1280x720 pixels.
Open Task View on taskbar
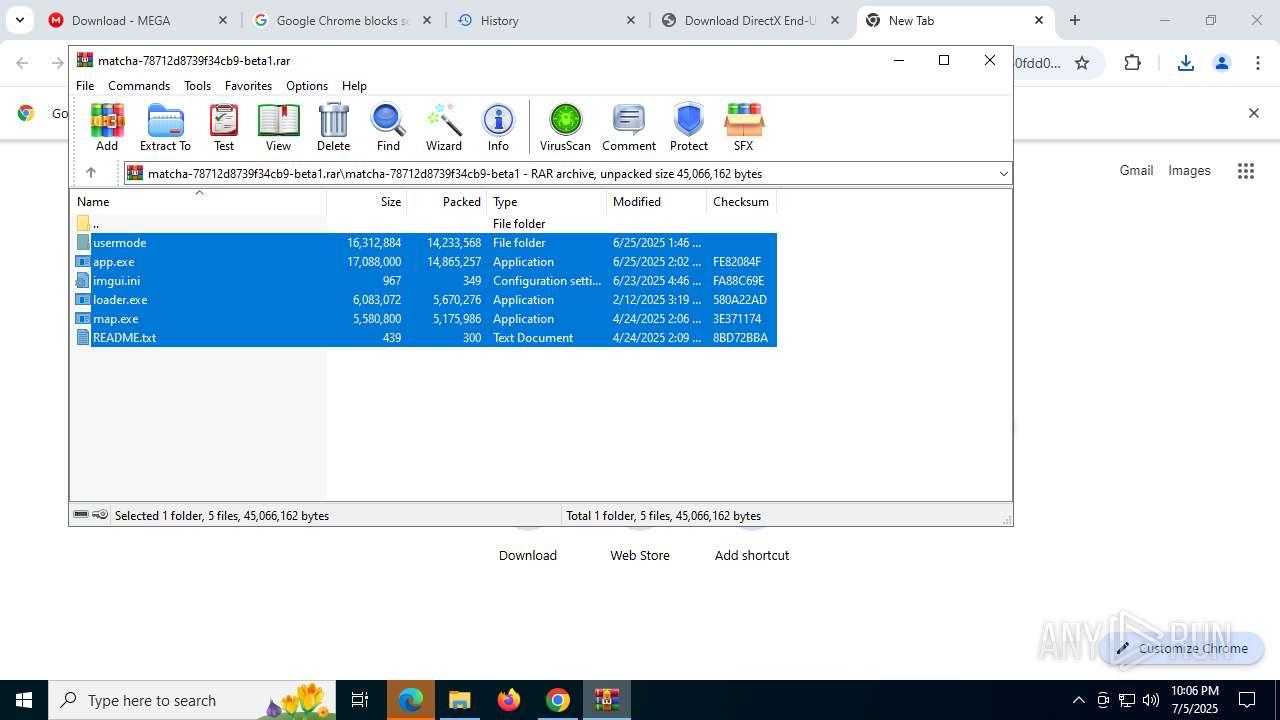click(x=360, y=700)
